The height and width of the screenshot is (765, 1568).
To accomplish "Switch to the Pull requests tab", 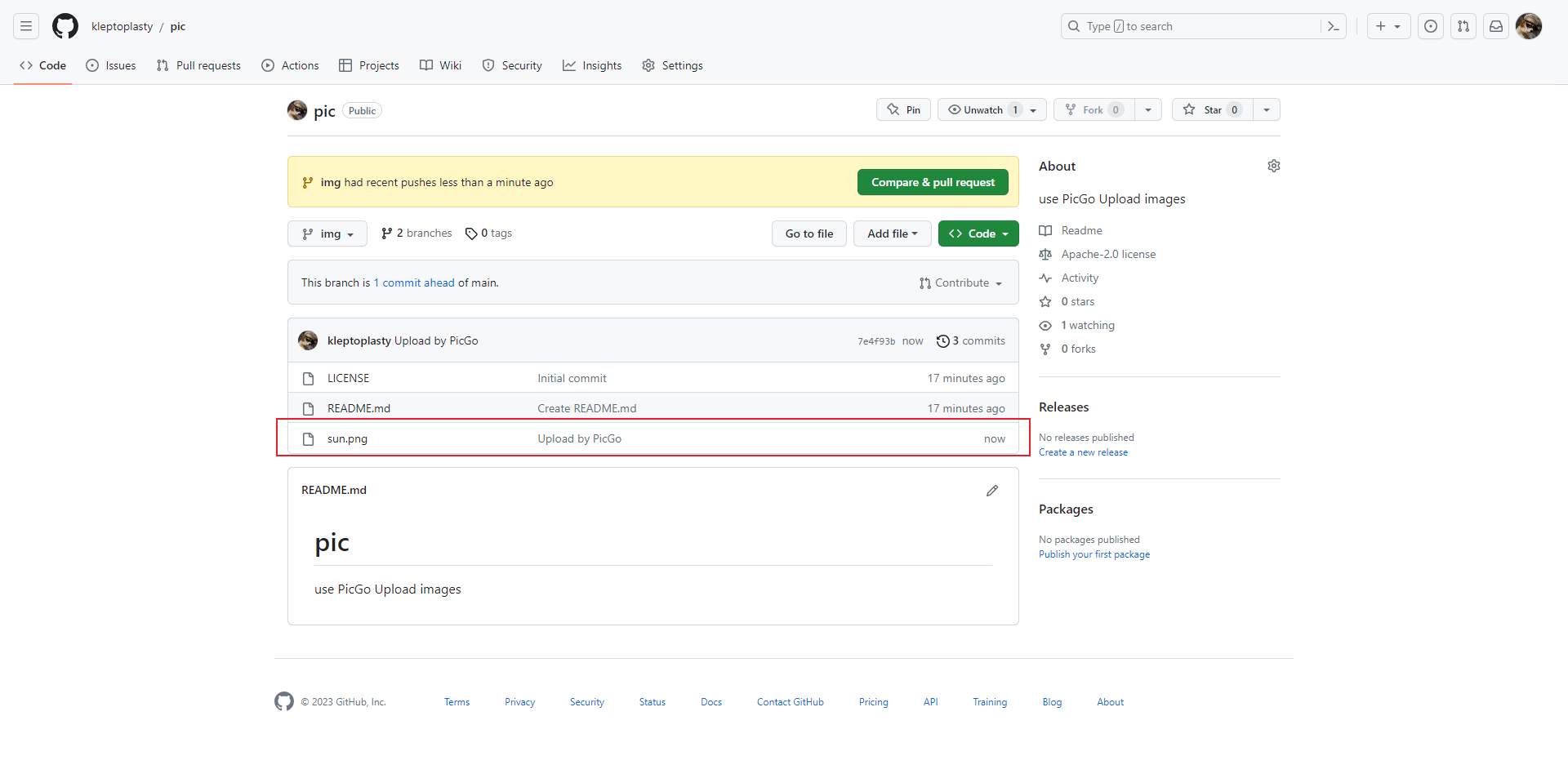I will tap(198, 65).
